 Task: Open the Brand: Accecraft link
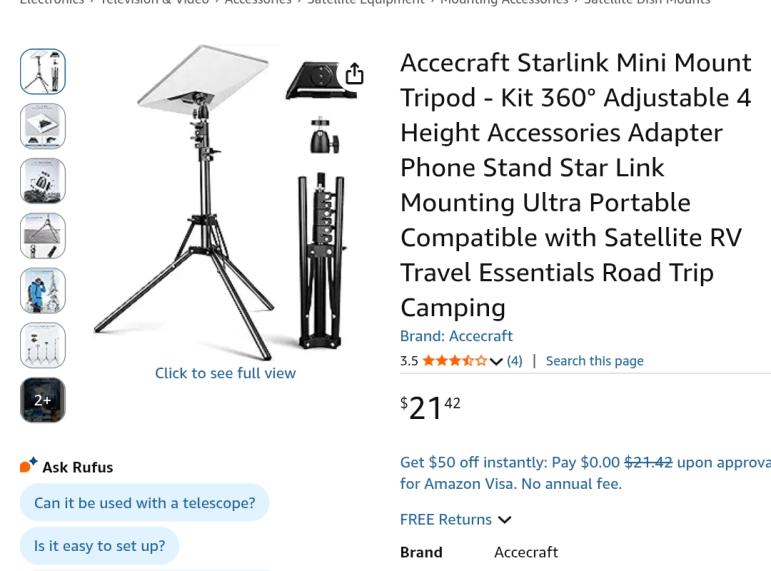click(x=456, y=336)
